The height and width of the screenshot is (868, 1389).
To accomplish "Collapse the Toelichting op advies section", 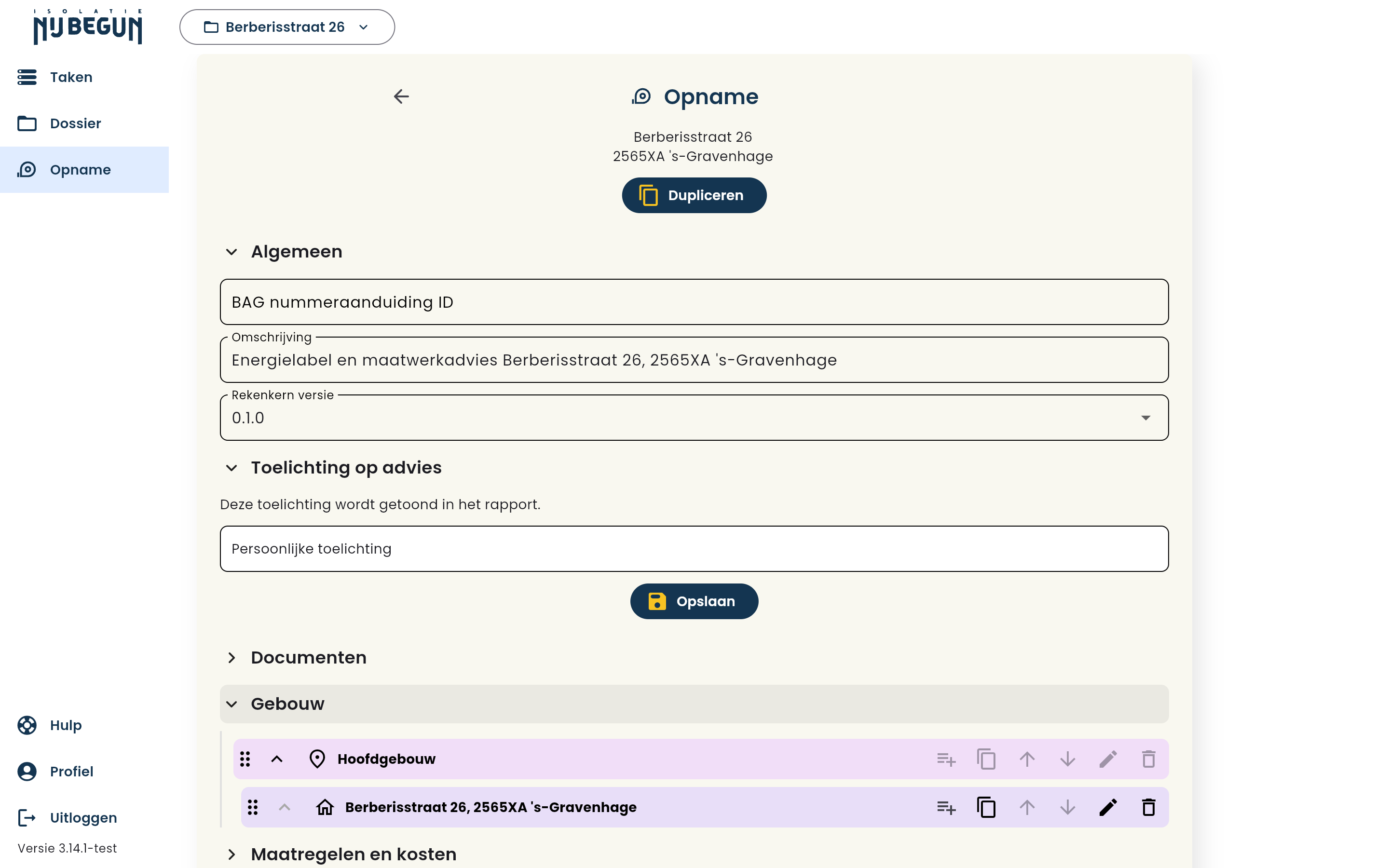I will [x=231, y=467].
